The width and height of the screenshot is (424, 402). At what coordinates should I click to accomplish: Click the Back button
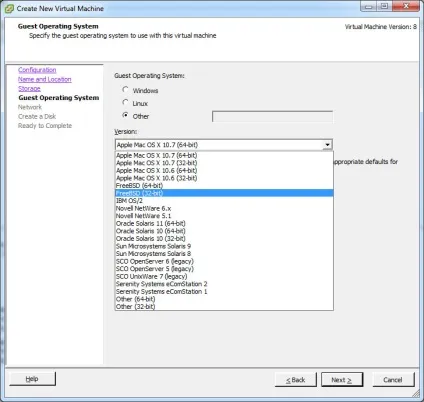(295, 380)
